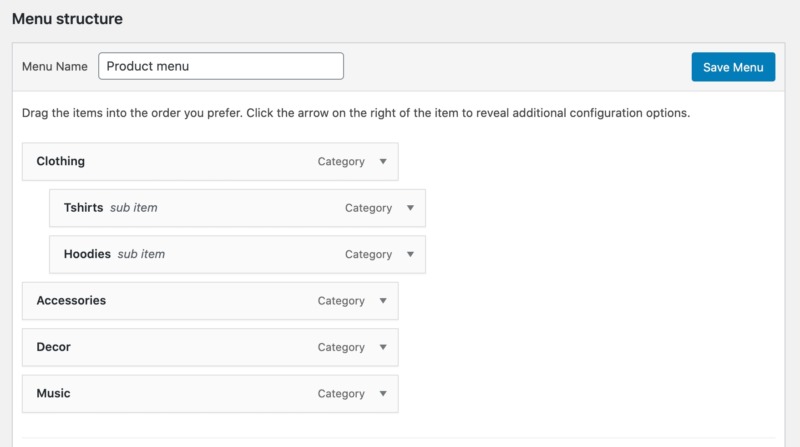The width and height of the screenshot is (800, 447).
Task: Select the Music menu item title
Action: (x=53, y=394)
